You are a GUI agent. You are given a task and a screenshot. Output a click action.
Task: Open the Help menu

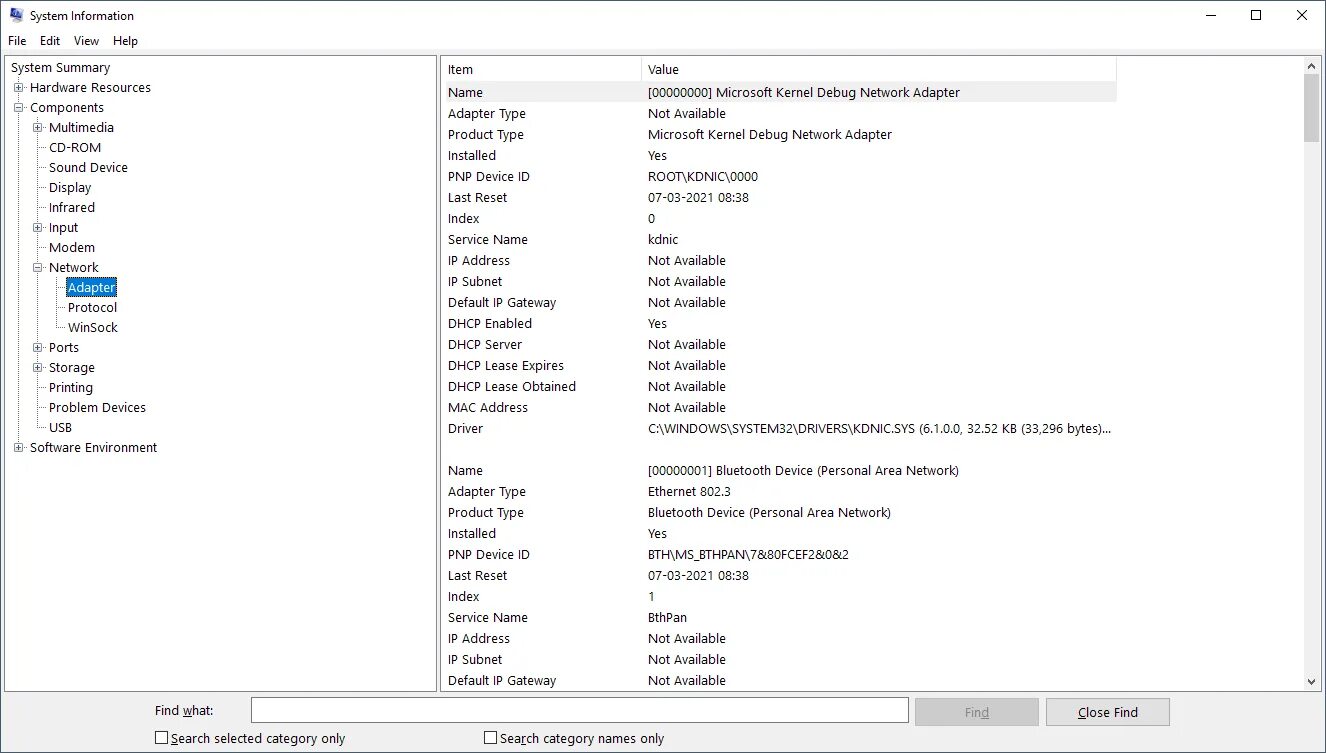(125, 41)
